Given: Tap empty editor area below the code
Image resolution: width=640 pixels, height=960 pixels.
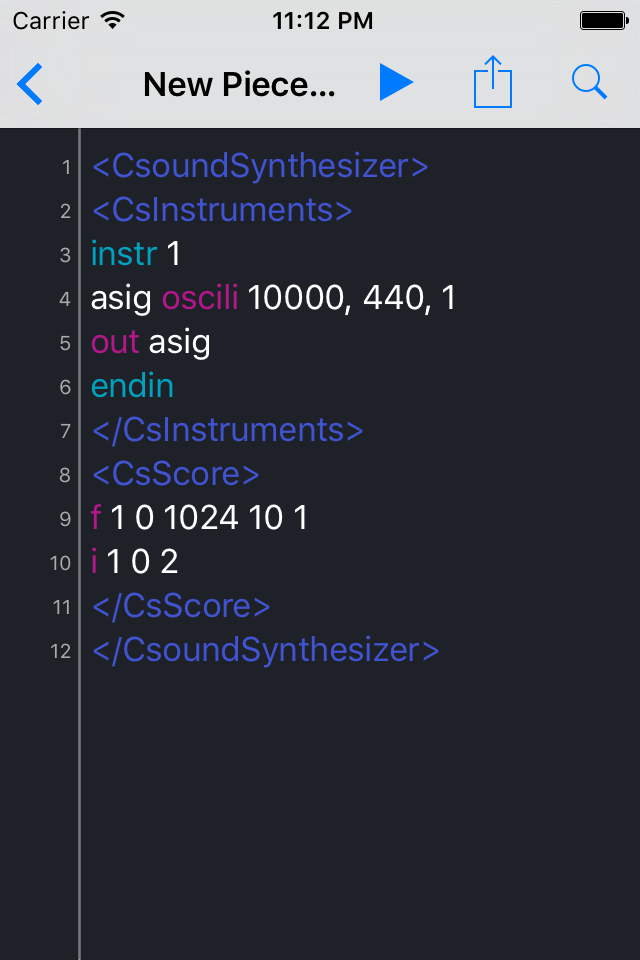Looking at the screenshot, I should click(x=360, y=814).
